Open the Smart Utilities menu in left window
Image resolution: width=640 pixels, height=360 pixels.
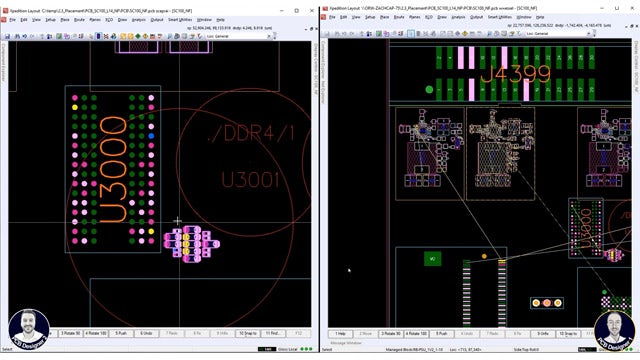click(x=180, y=20)
